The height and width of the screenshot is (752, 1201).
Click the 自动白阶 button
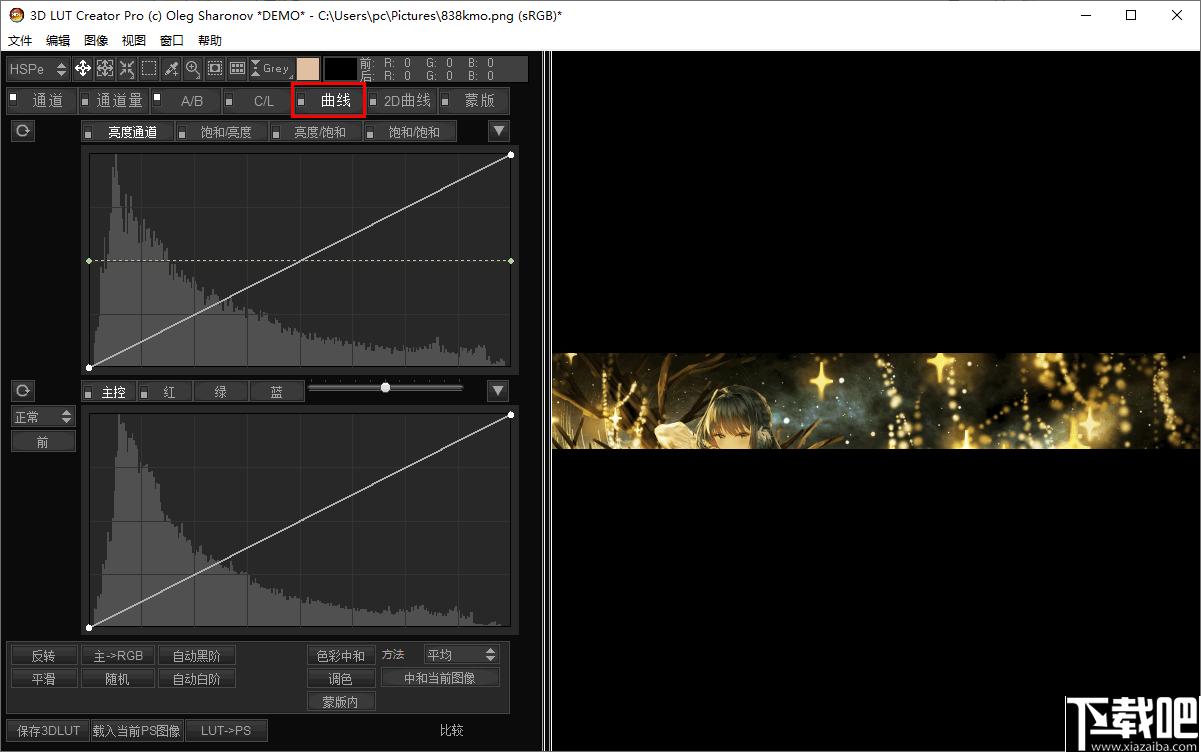[197, 679]
